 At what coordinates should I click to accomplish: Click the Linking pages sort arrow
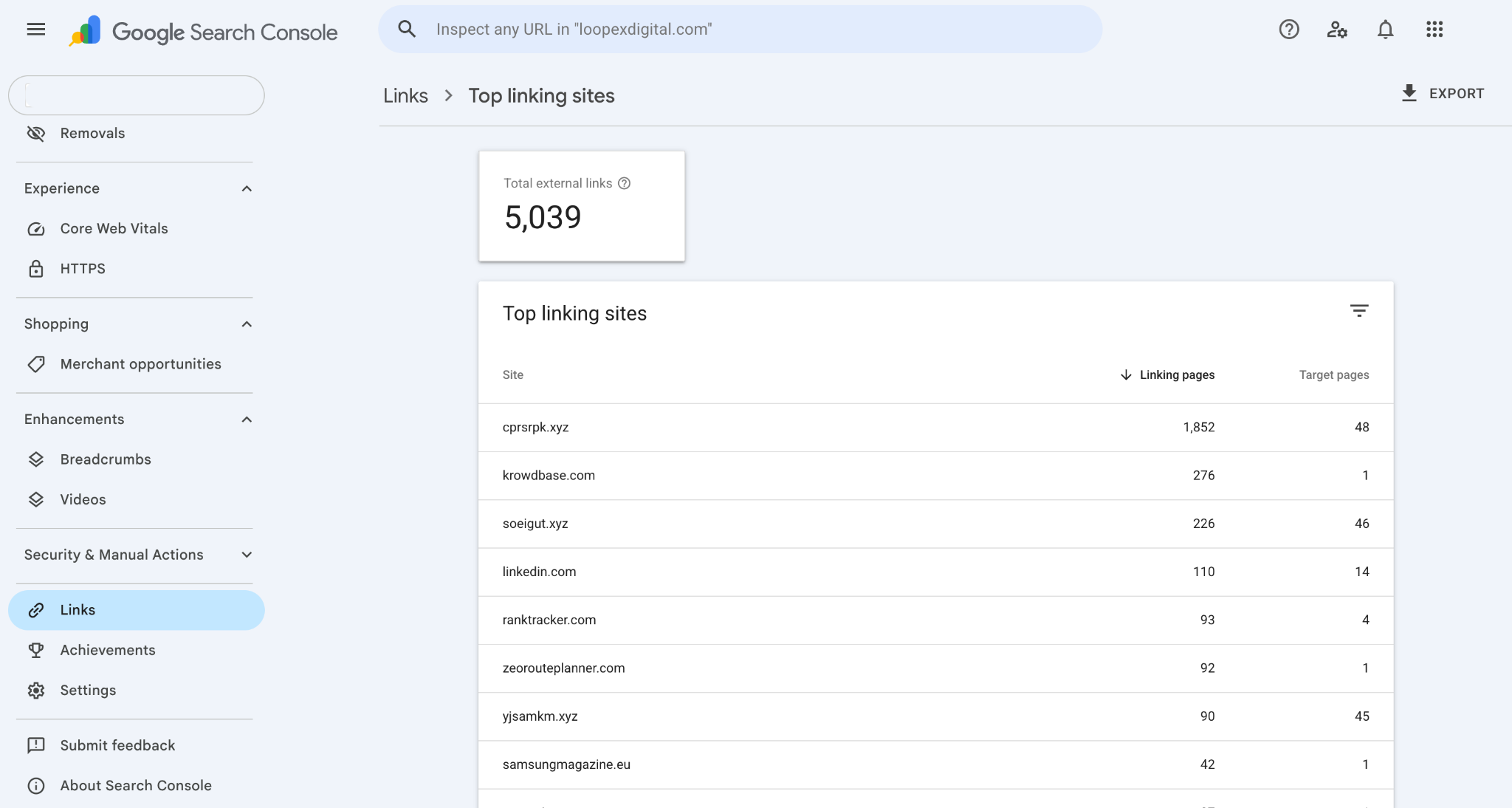click(x=1126, y=375)
